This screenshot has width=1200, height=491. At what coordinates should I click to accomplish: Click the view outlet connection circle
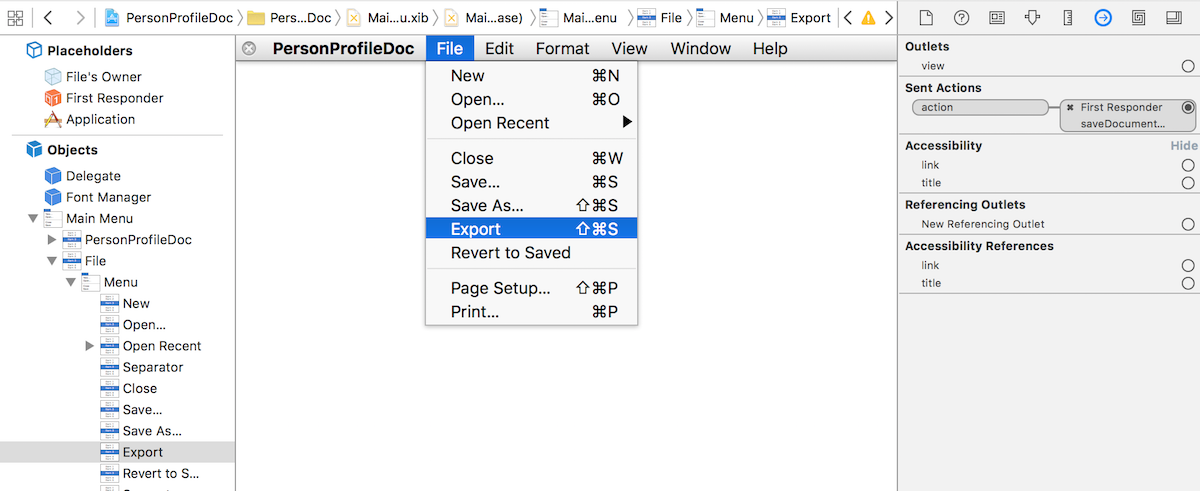[x=1188, y=66]
